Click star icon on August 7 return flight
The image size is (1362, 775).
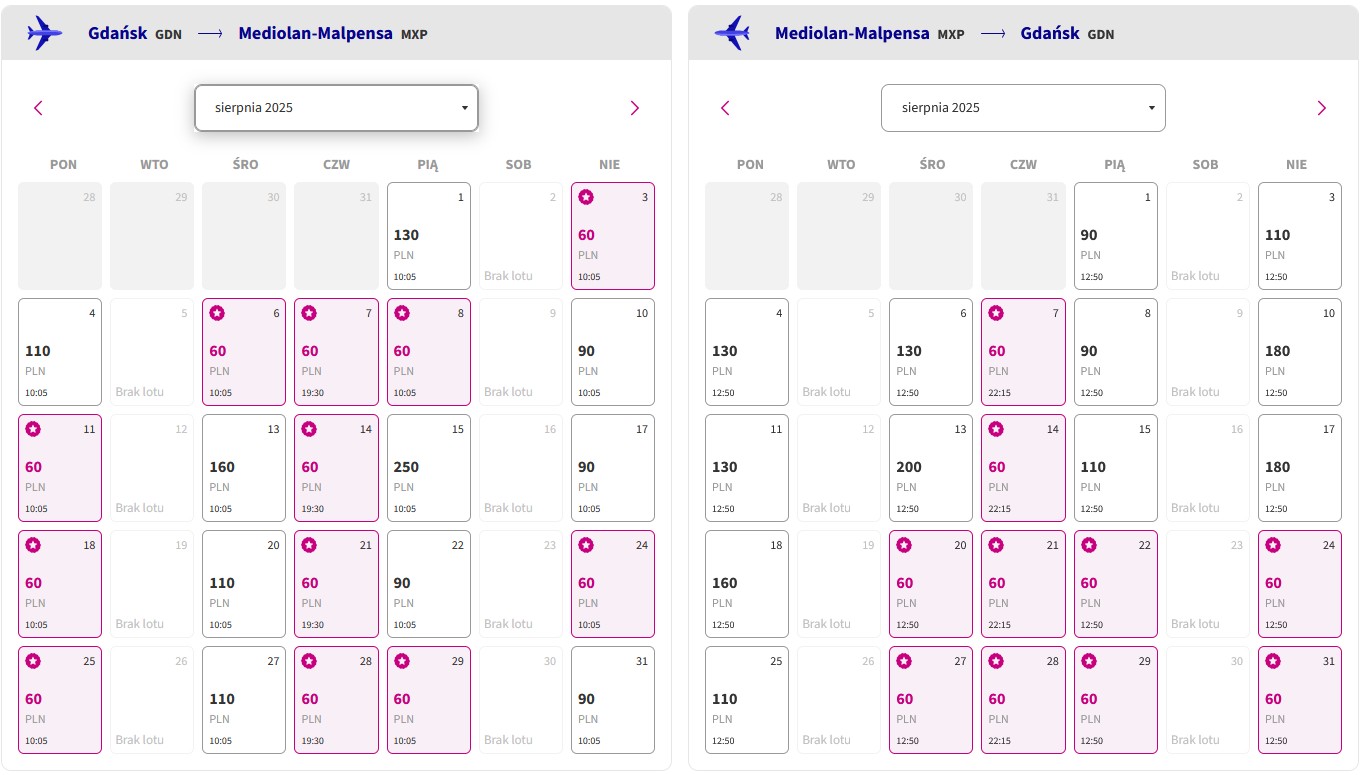(997, 313)
